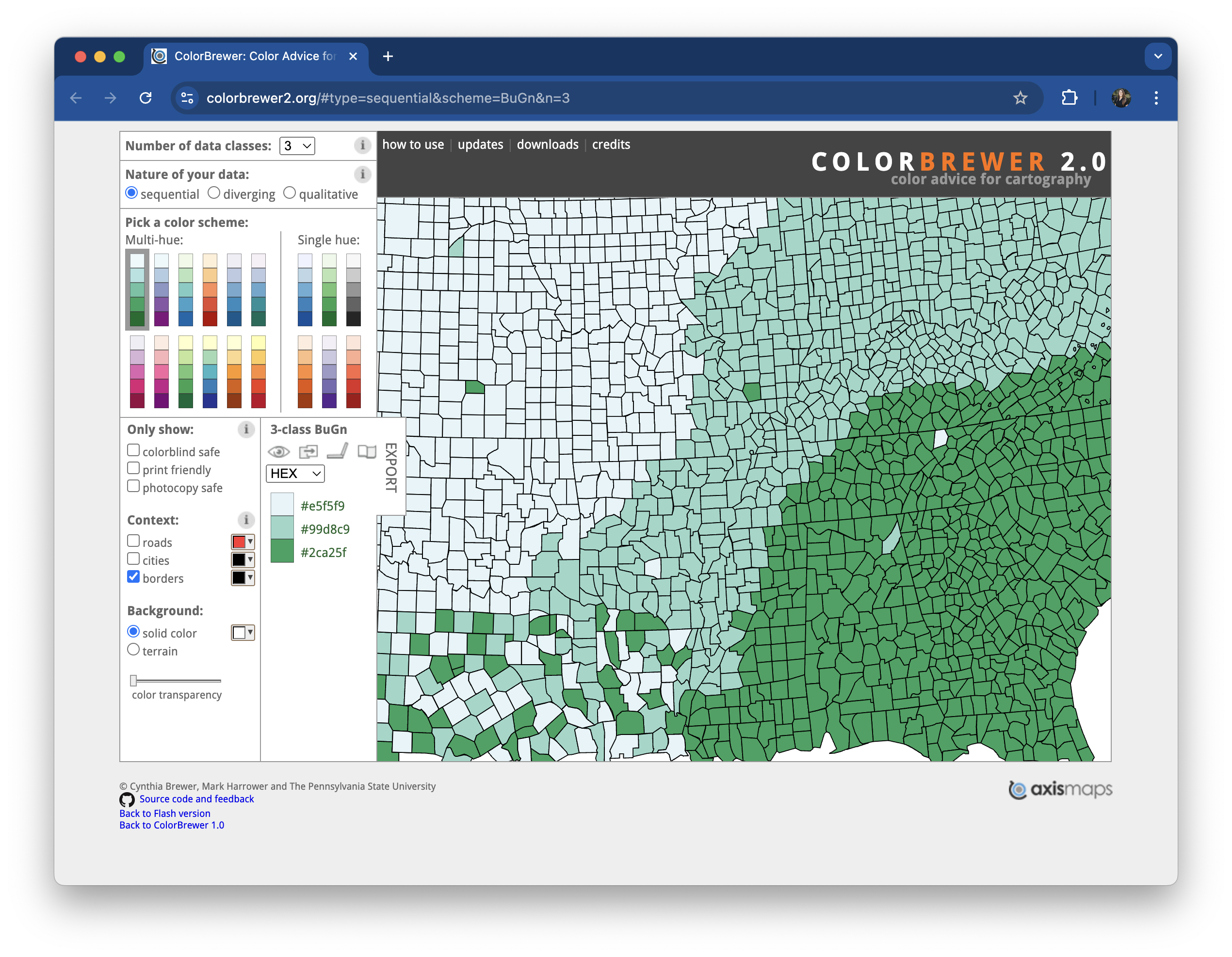Open the roads color picker dropdown
This screenshot has height=957, width=1232.
[x=243, y=542]
